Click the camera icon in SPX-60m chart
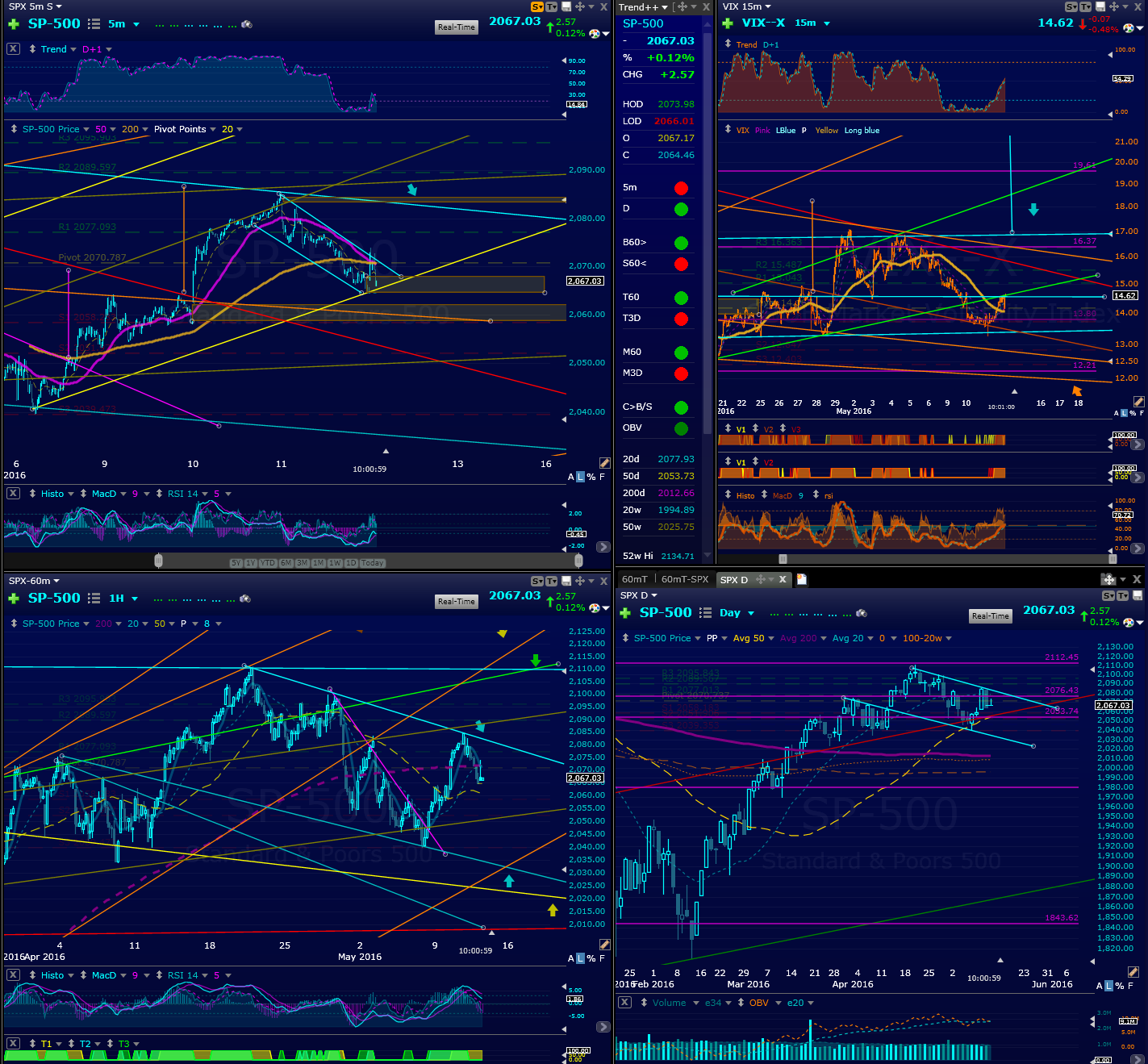1148x1064 pixels. pos(245,599)
